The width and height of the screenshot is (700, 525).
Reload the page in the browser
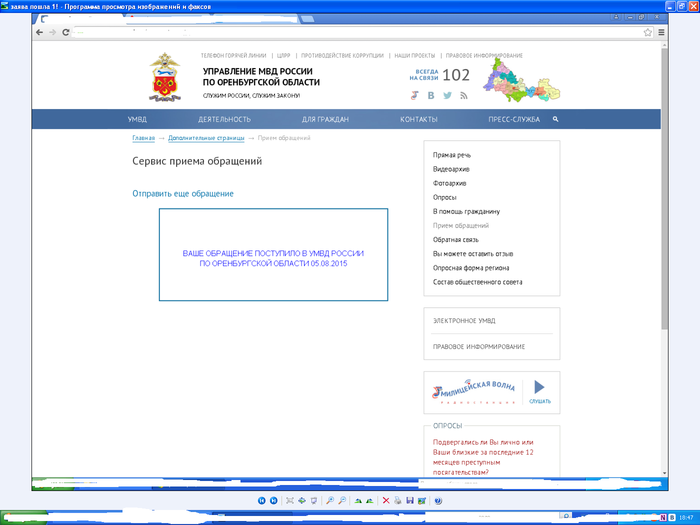(66, 32)
